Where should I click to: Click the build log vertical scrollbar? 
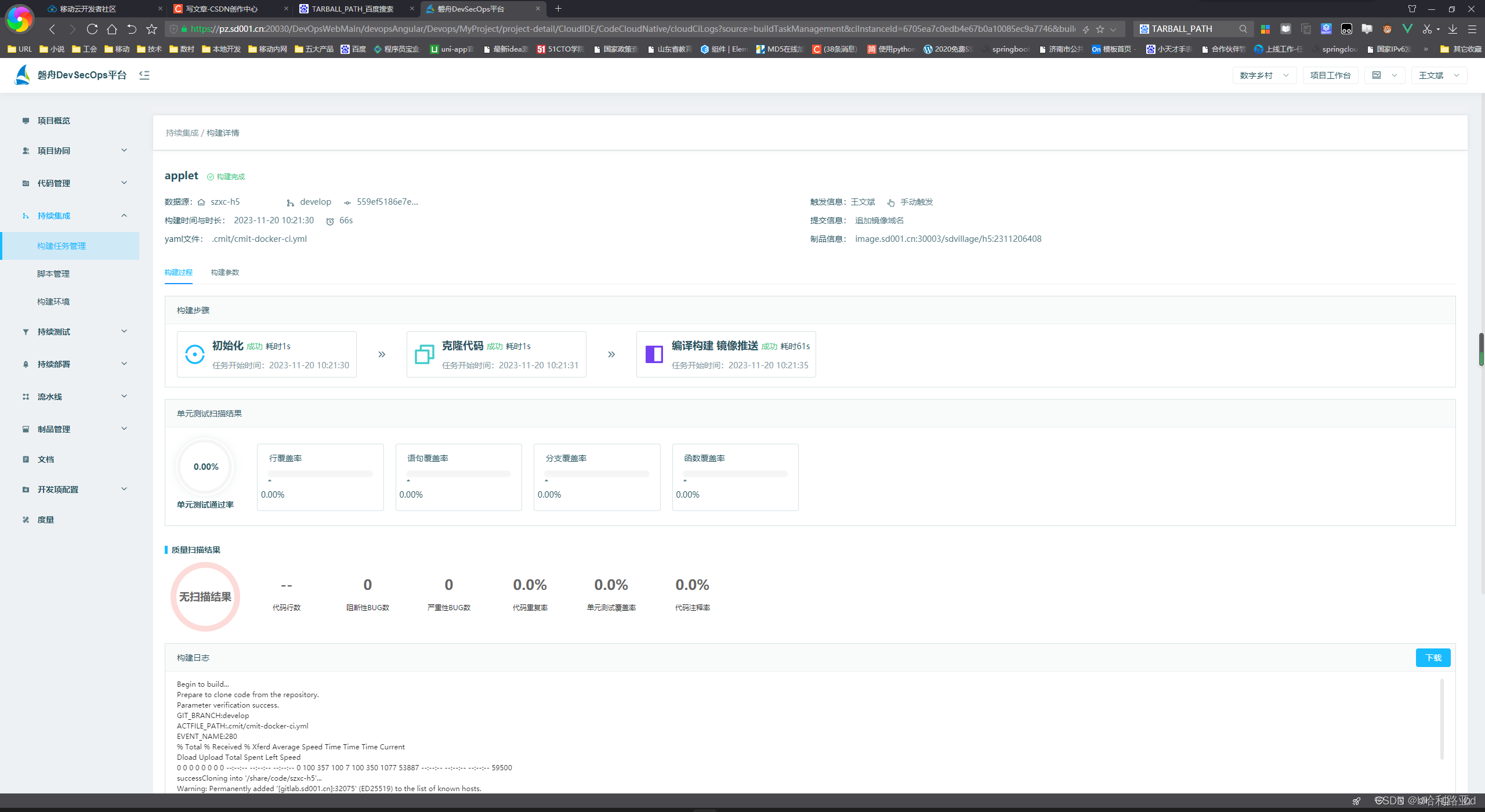click(x=1441, y=719)
